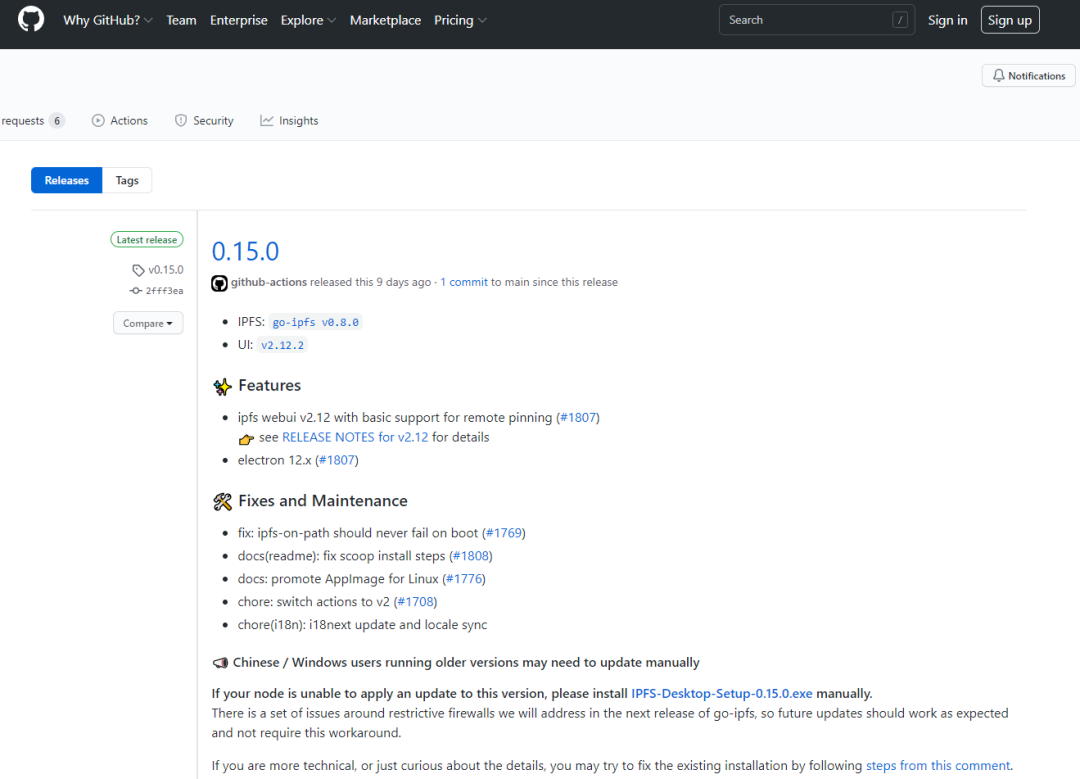Sign in to GitHub
Screen dimensions: 1080x779
pos(947,20)
